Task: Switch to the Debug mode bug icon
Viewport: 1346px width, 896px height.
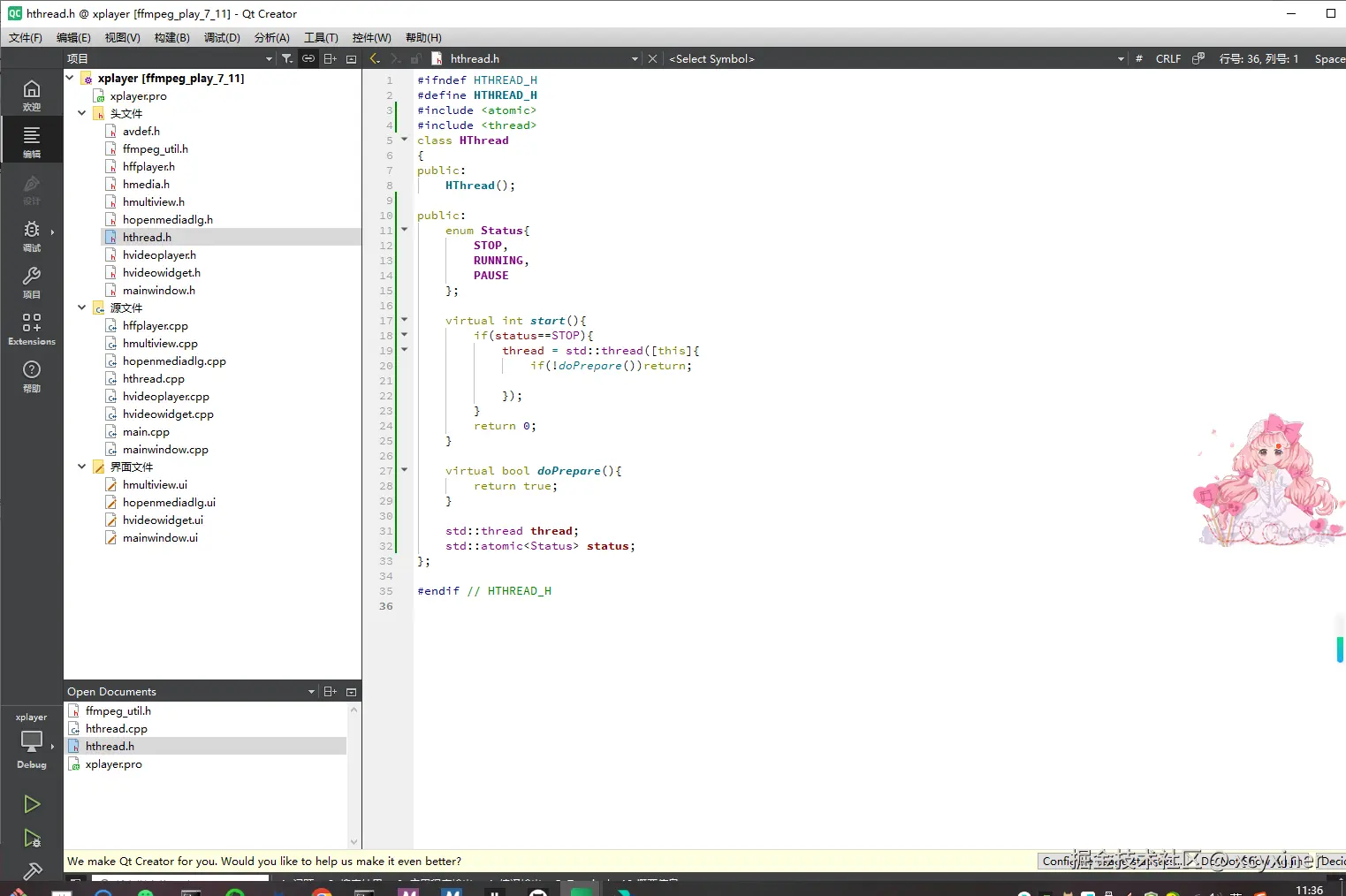Action: pos(32,235)
